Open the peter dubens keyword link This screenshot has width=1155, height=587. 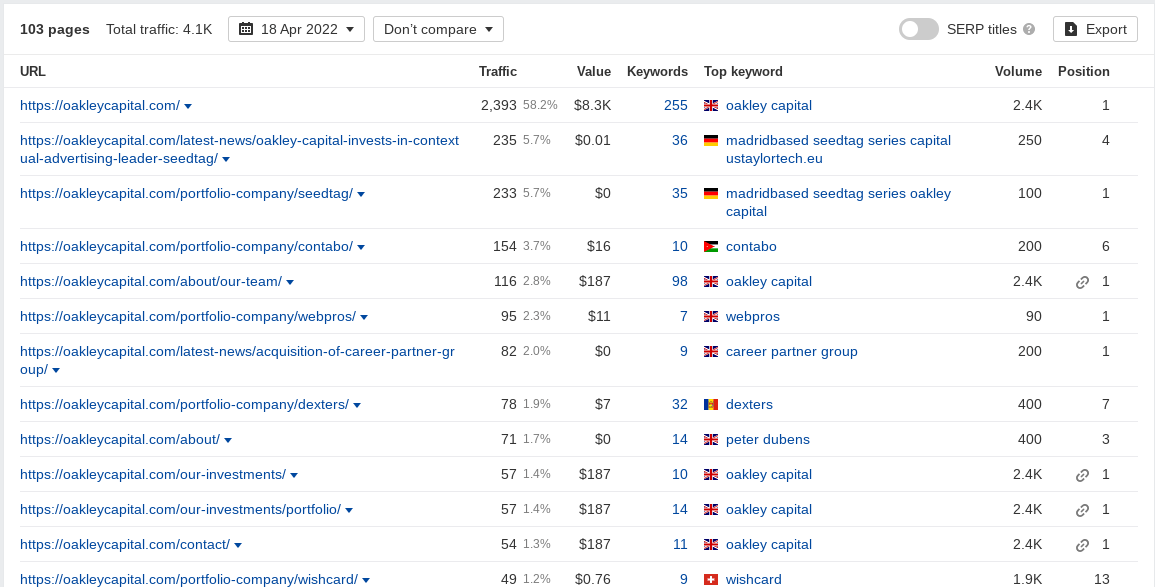pos(768,440)
